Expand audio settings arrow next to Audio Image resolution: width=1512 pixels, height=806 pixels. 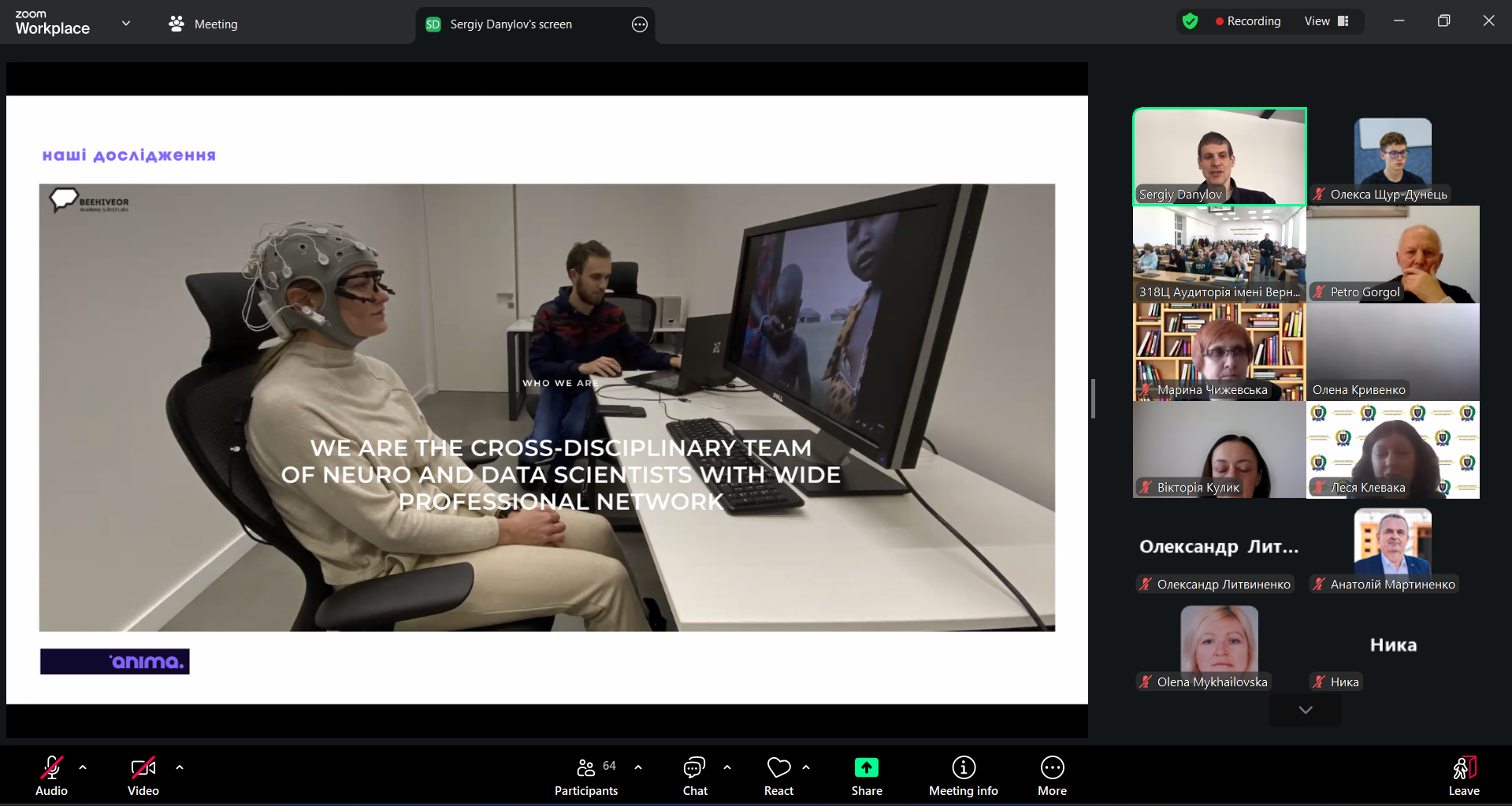pyautogui.click(x=83, y=767)
